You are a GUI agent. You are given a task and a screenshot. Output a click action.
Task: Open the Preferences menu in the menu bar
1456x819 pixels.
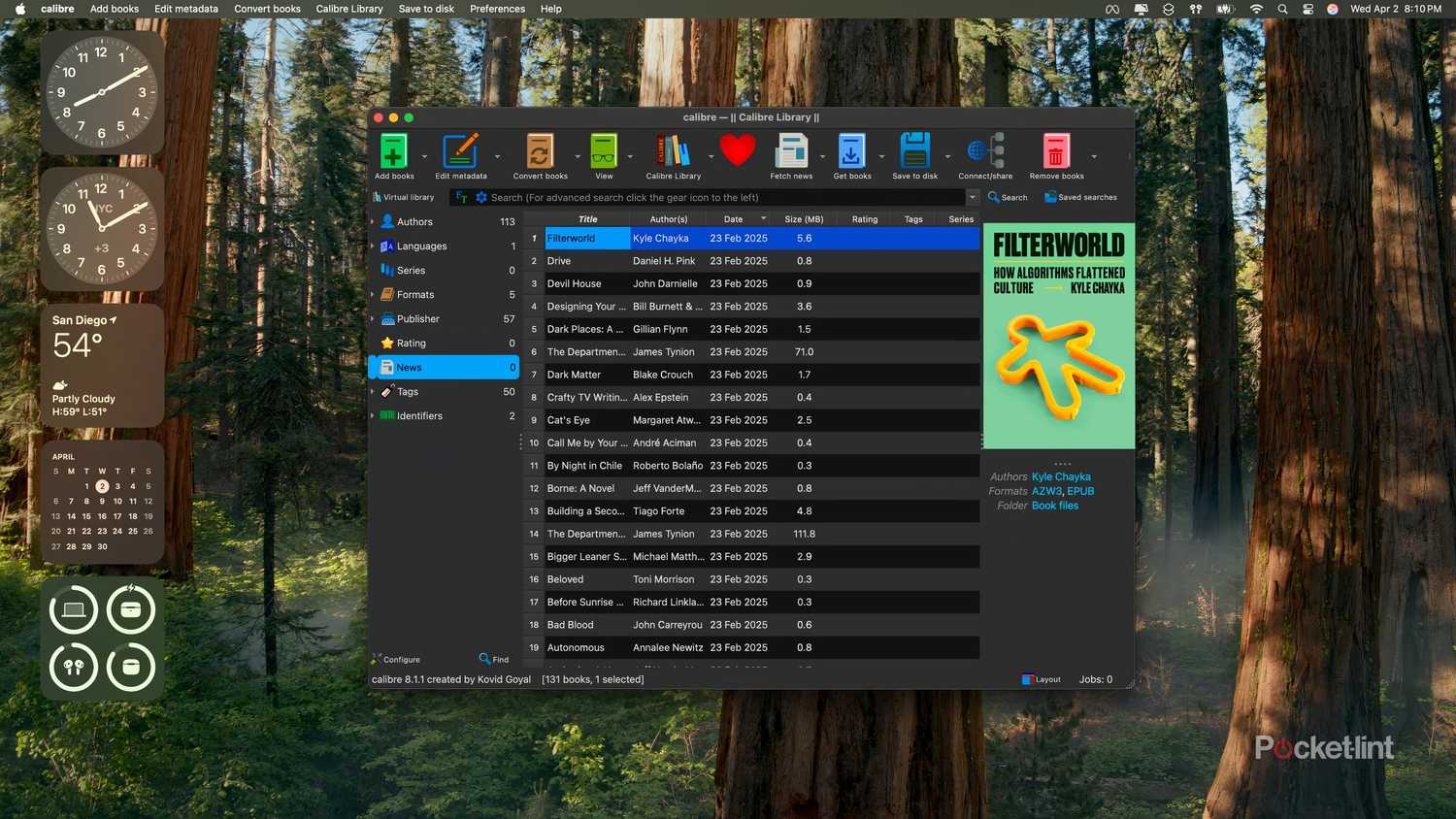pos(497,9)
